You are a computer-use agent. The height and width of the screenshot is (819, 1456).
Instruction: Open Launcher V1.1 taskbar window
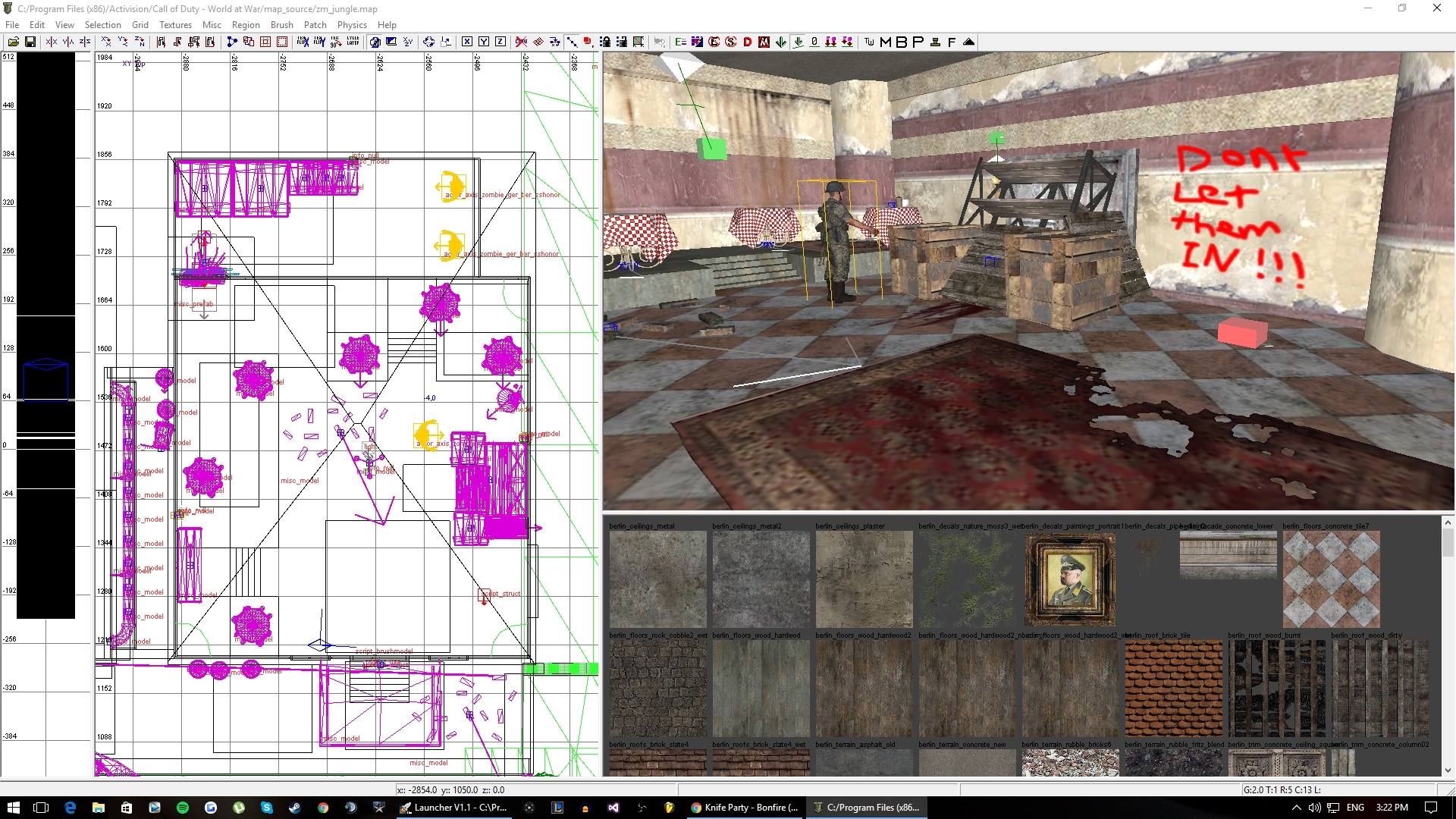454,808
